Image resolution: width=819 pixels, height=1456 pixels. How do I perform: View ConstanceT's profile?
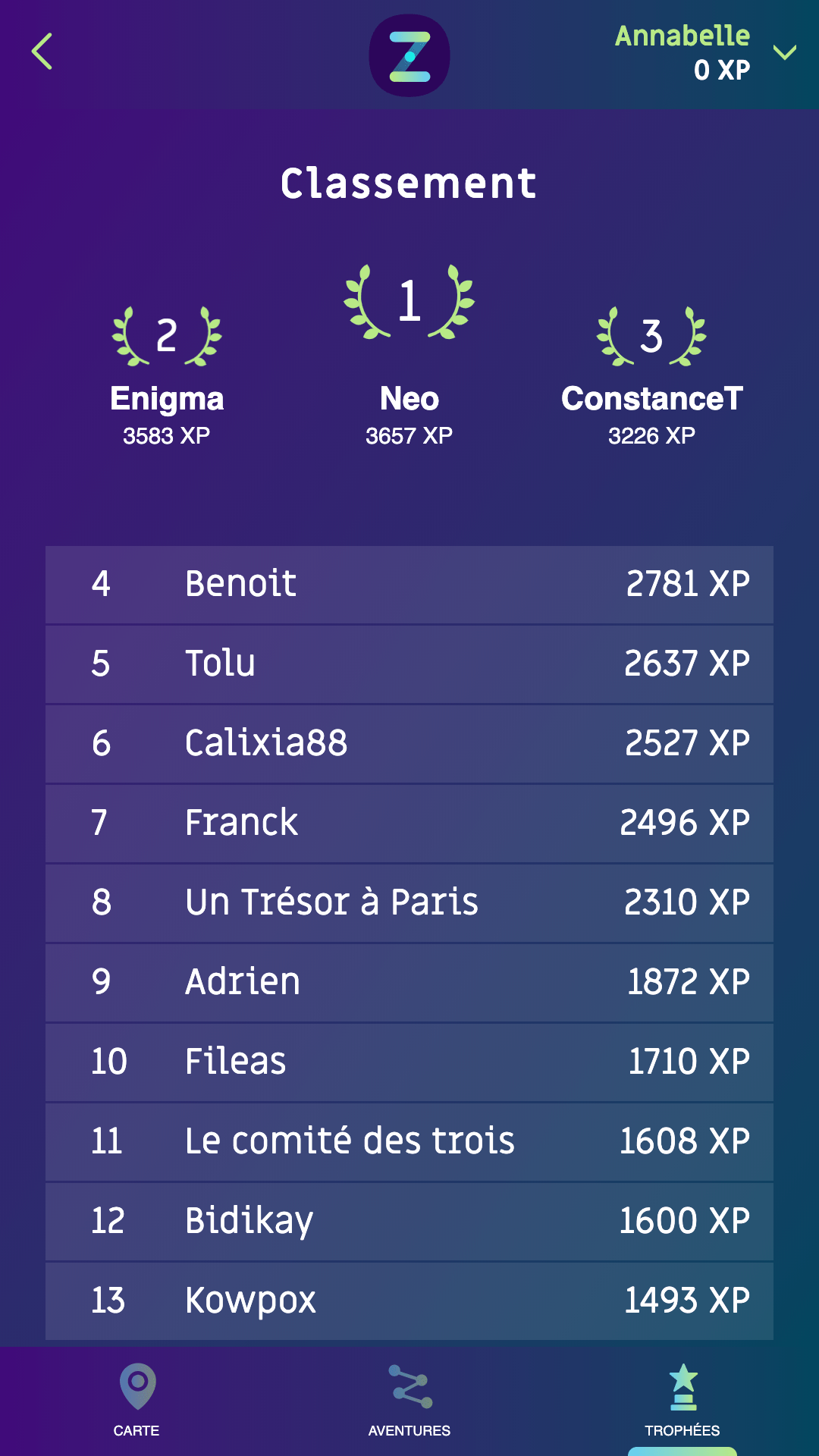(x=651, y=399)
